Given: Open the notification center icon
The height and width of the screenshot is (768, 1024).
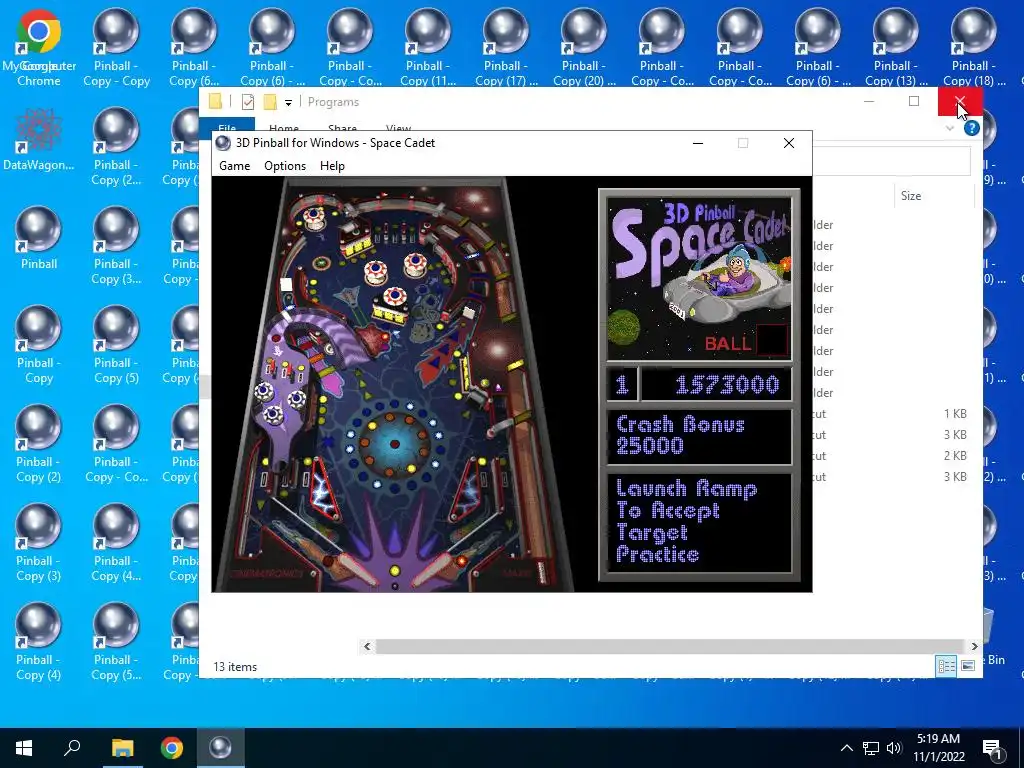Looking at the screenshot, I should (x=992, y=748).
